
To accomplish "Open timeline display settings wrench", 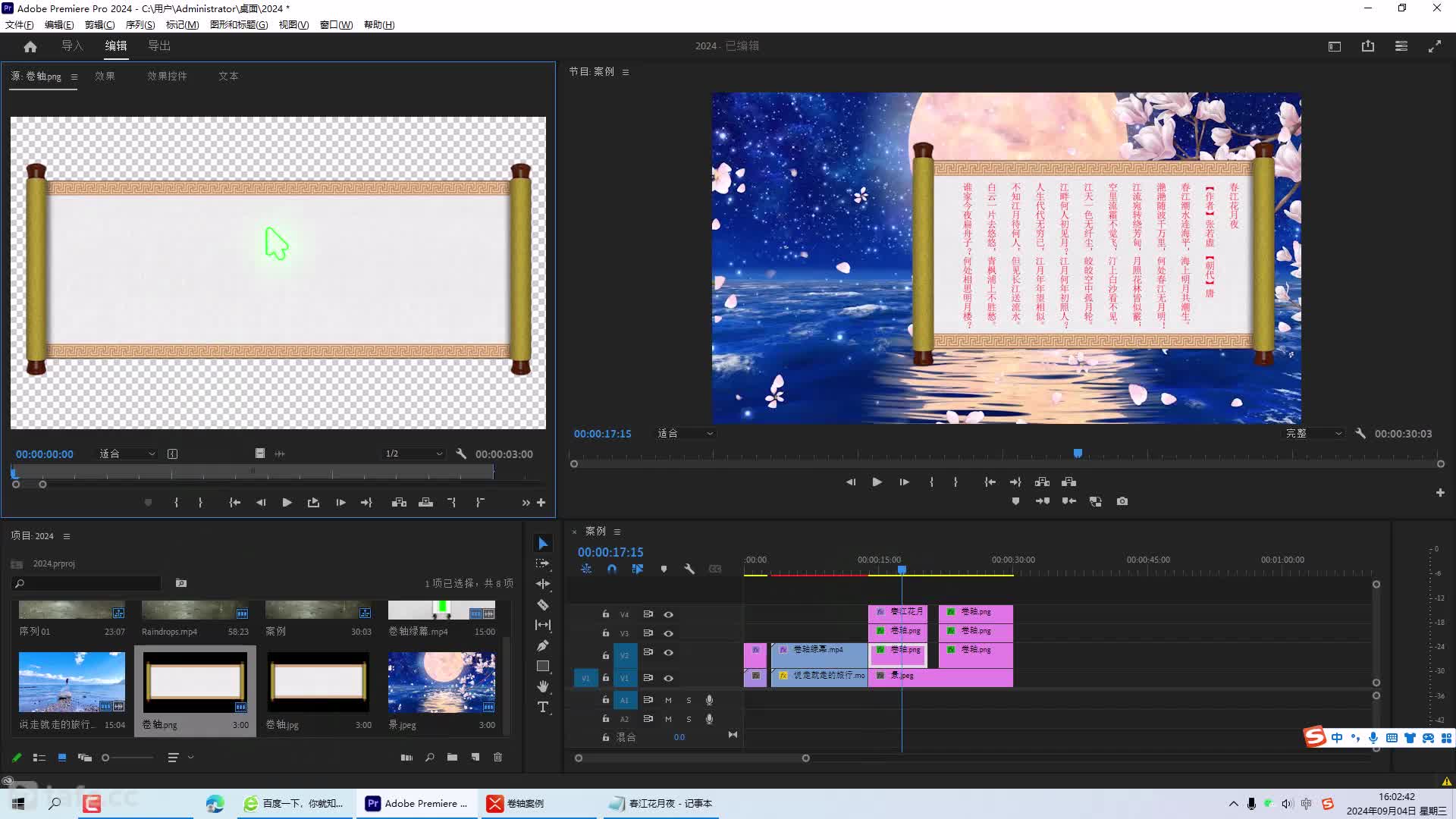I will (x=689, y=569).
